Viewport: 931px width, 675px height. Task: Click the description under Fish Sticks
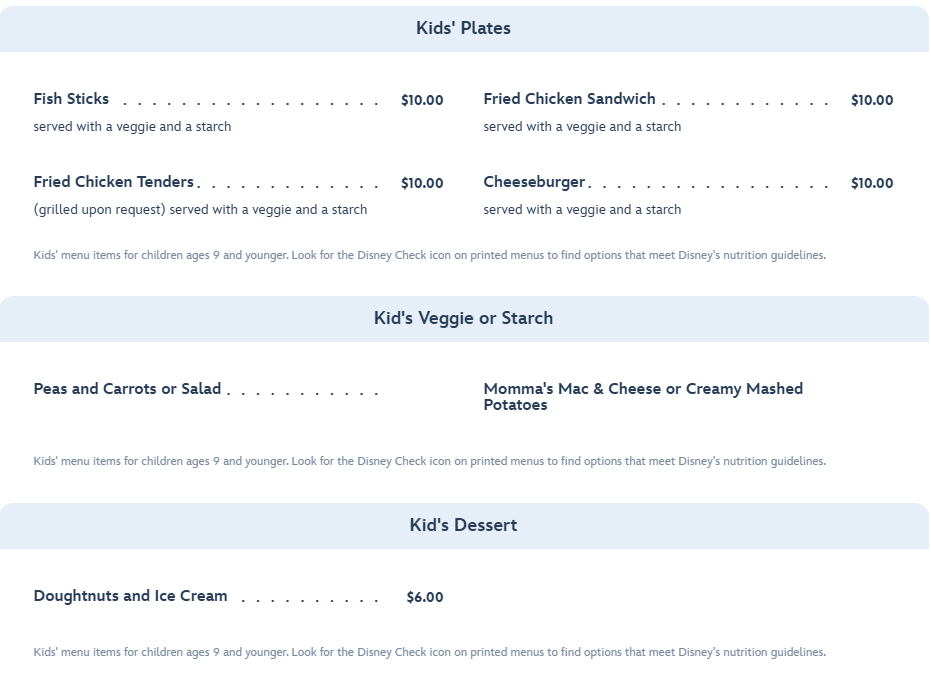point(132,127)
